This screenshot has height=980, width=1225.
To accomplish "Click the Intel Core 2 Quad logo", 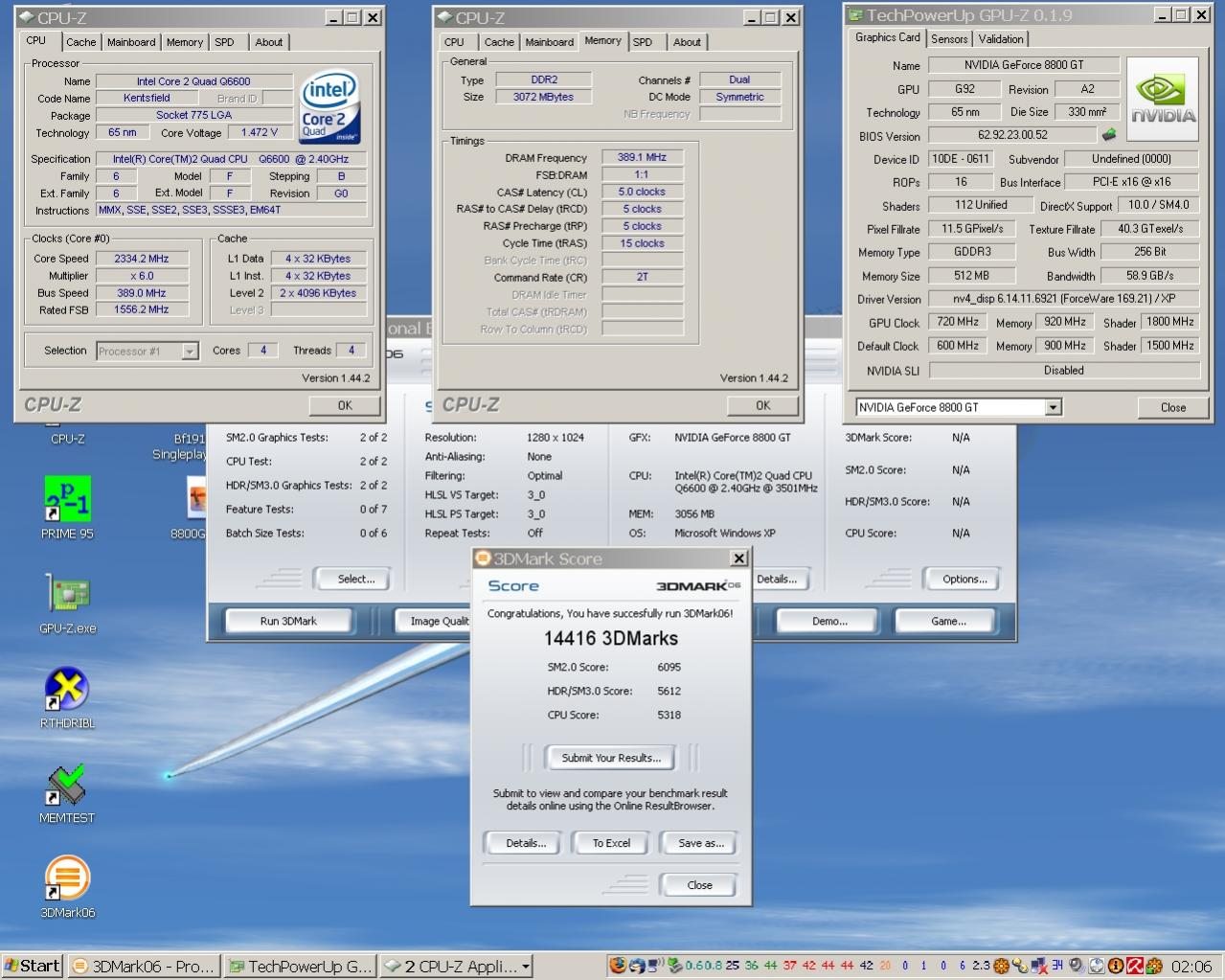I will coord(329,106).
